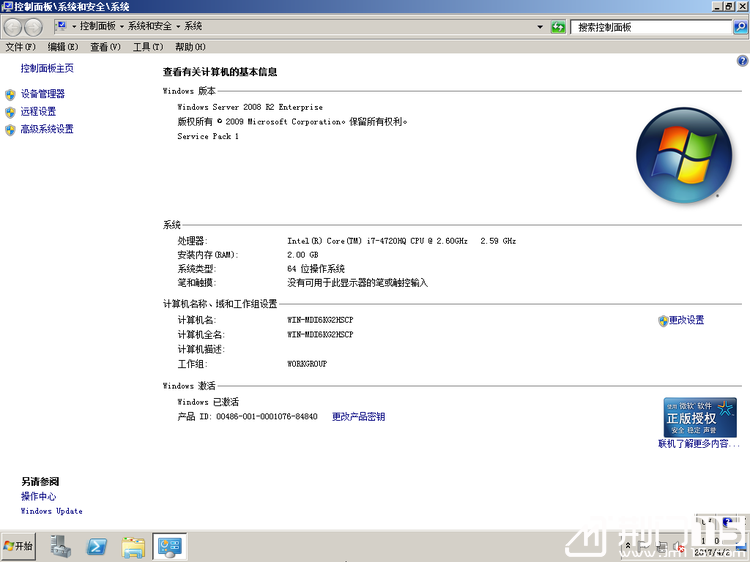The width and height of the screenshot is (750, 562).
Task: Click the shield icon beside 高级系统设置
Action: point(11,130)
